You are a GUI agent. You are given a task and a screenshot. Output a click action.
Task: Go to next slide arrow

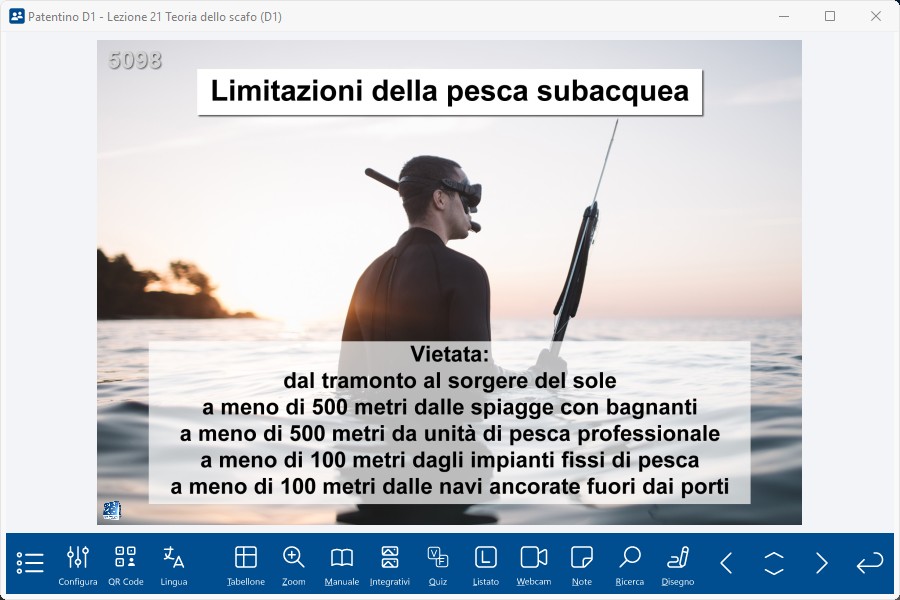click(x=822, y=563)
